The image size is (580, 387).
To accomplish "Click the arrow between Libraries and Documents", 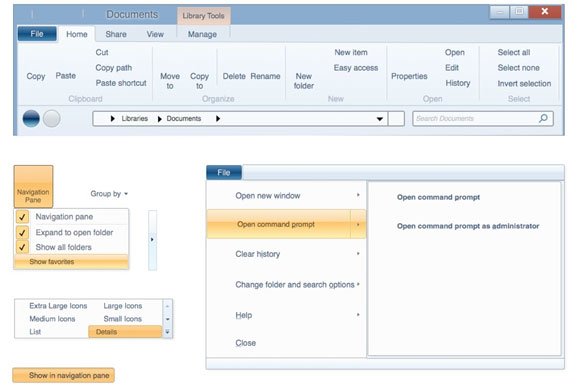I will click(159, 119).
